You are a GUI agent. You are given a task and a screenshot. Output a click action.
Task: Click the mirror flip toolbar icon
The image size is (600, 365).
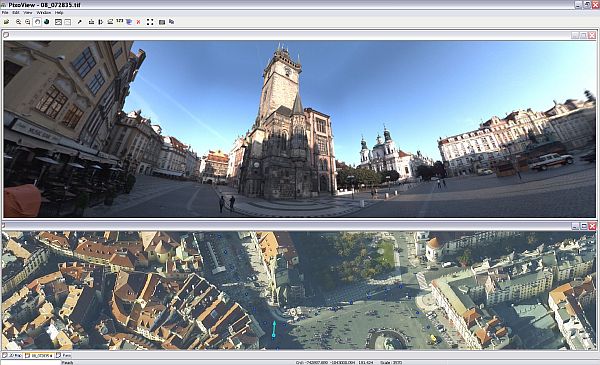(101, 22)
